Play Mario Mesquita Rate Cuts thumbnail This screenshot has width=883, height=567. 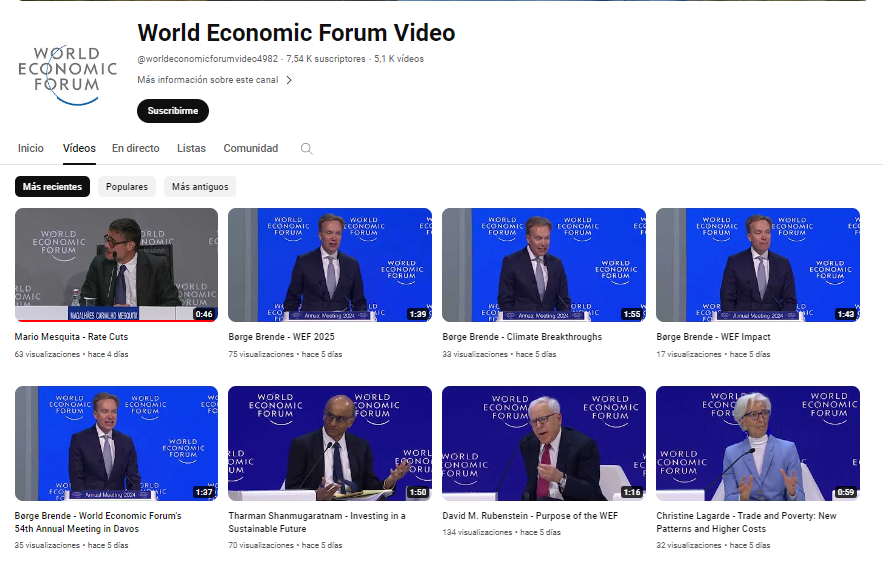coord(117,265)
